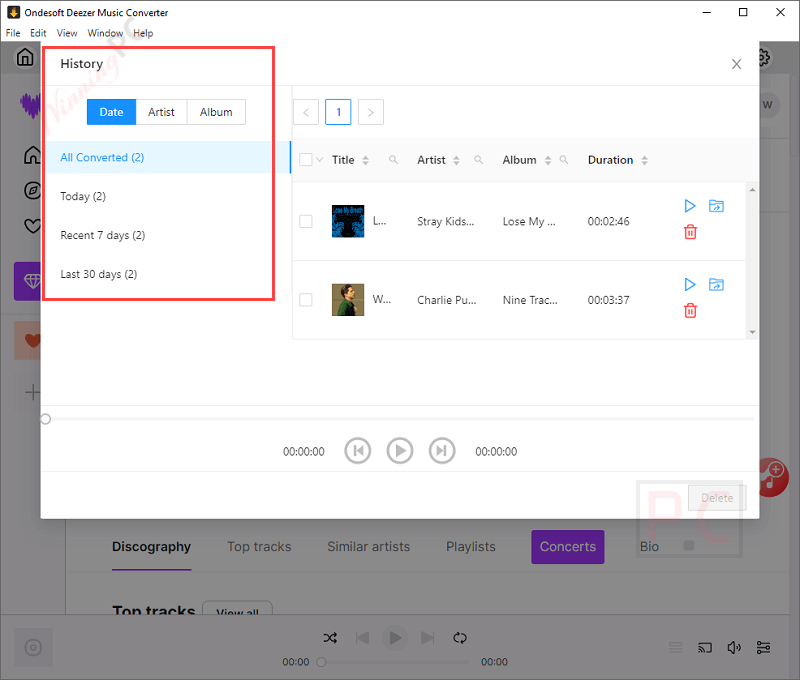Click the Delete button in History
The width and height of the screenshot is (800, 680).
tap(717, 498)
